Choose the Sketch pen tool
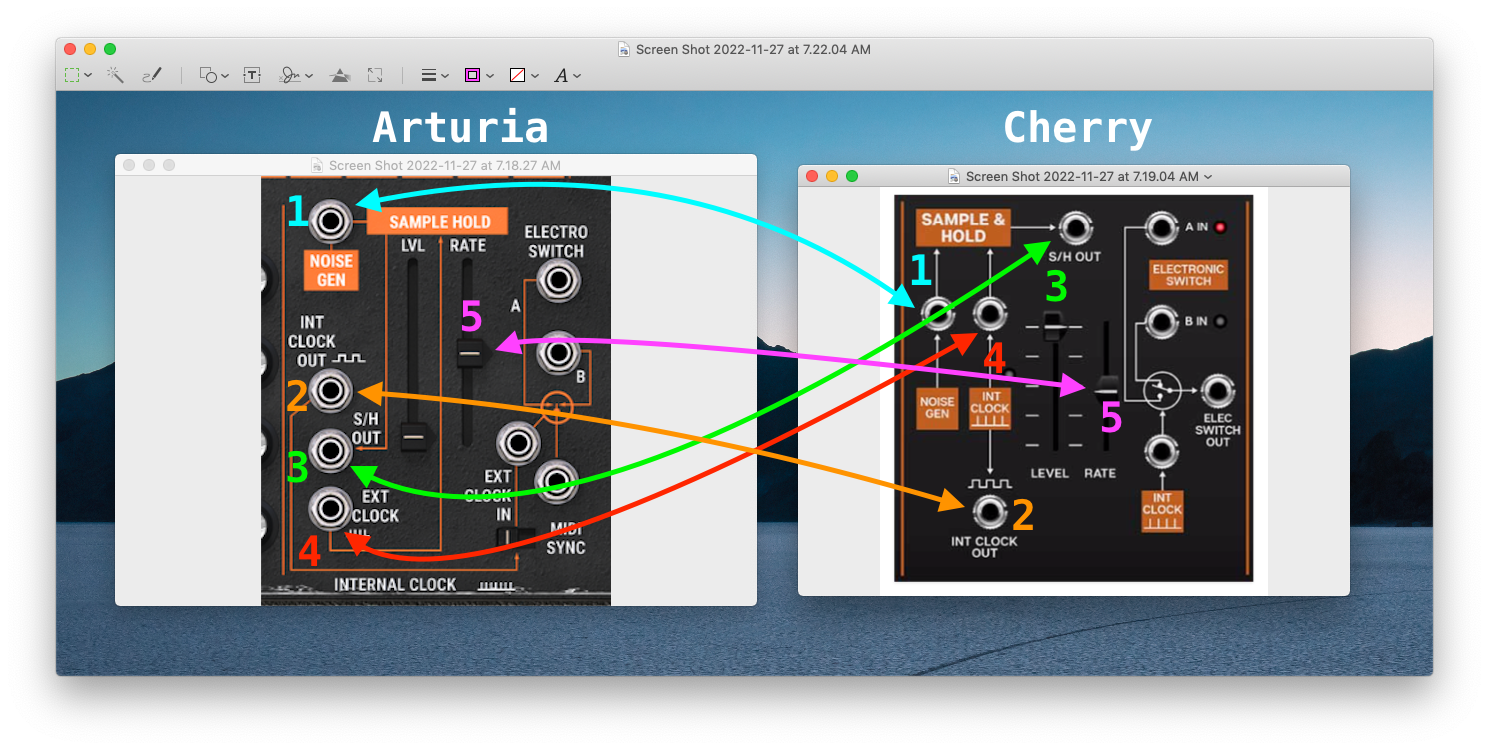Screen dimensions: 1489x750 pos(151,75)
